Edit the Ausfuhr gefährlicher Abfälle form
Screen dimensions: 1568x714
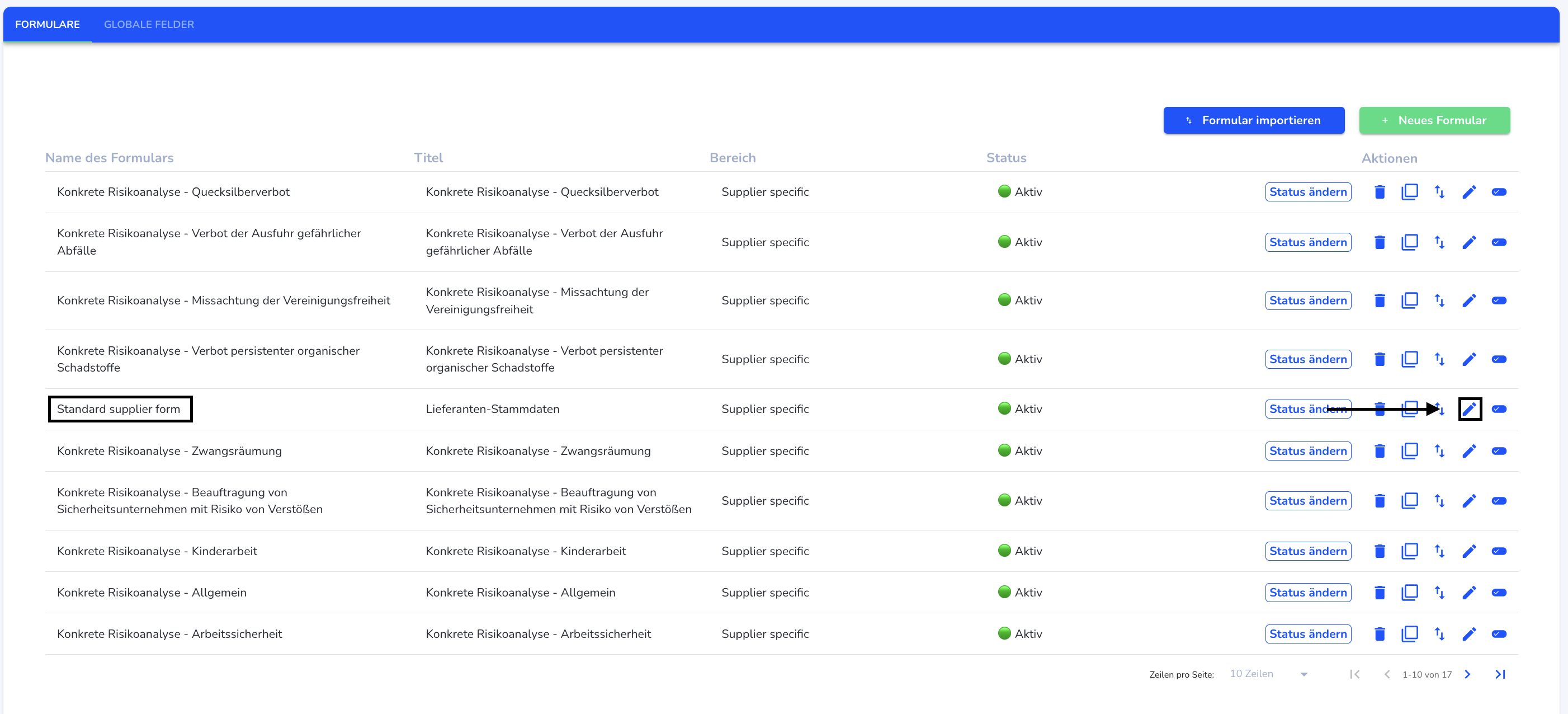(1470, 242)
